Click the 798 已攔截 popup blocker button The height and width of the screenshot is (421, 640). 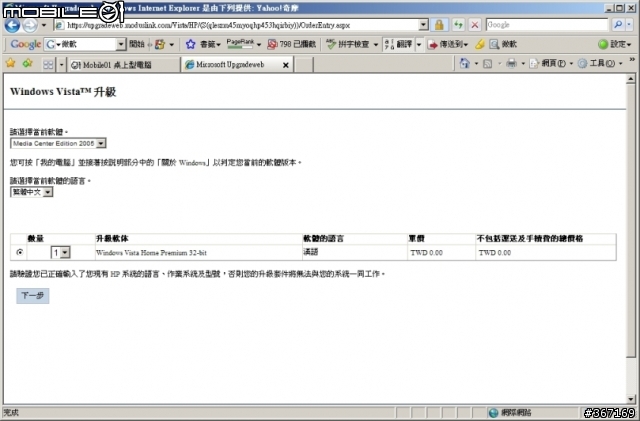pos(291,44)
